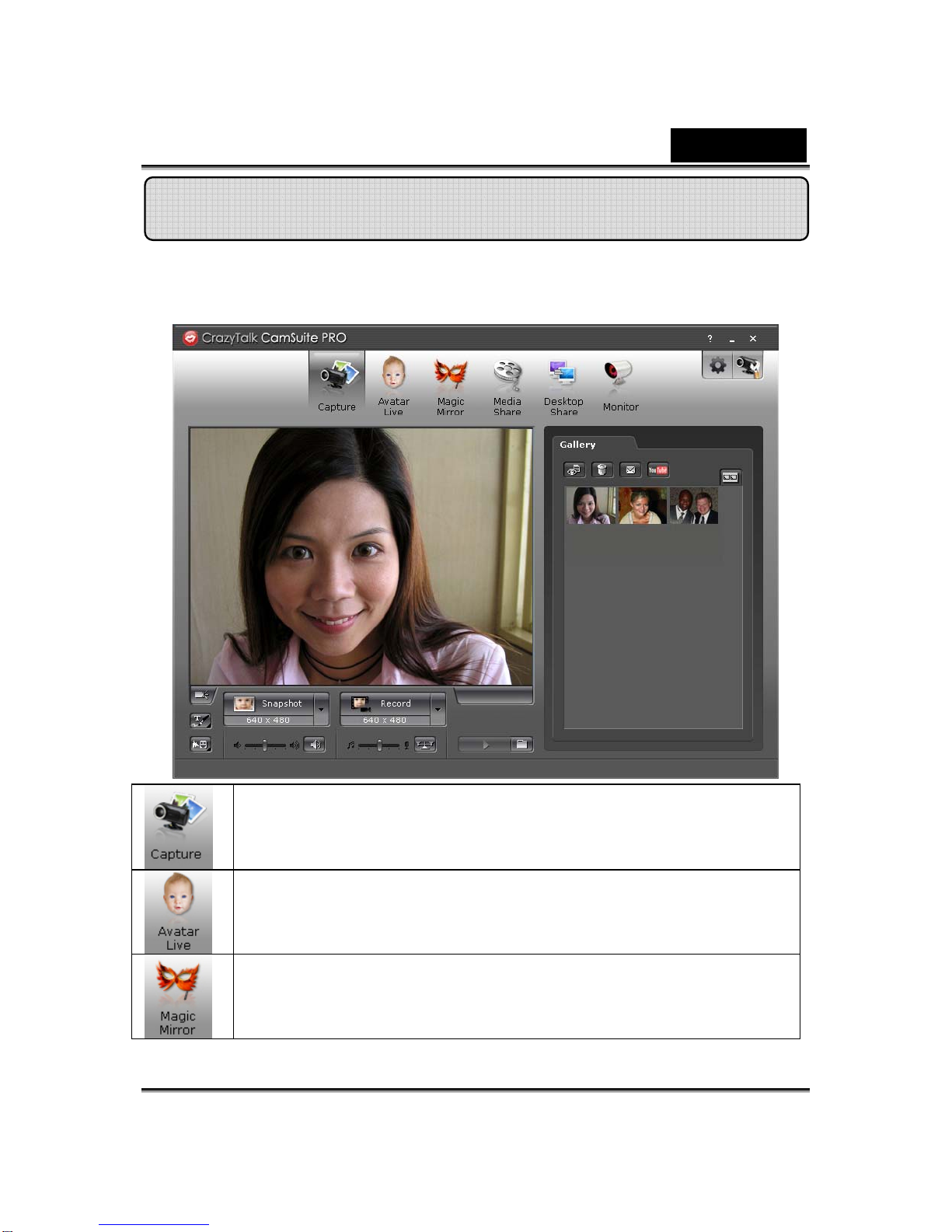This screenshot has width=952, height=1232.
Task: Adjust the music-to-microphone balance slider
Action: (x=379, y=745)
